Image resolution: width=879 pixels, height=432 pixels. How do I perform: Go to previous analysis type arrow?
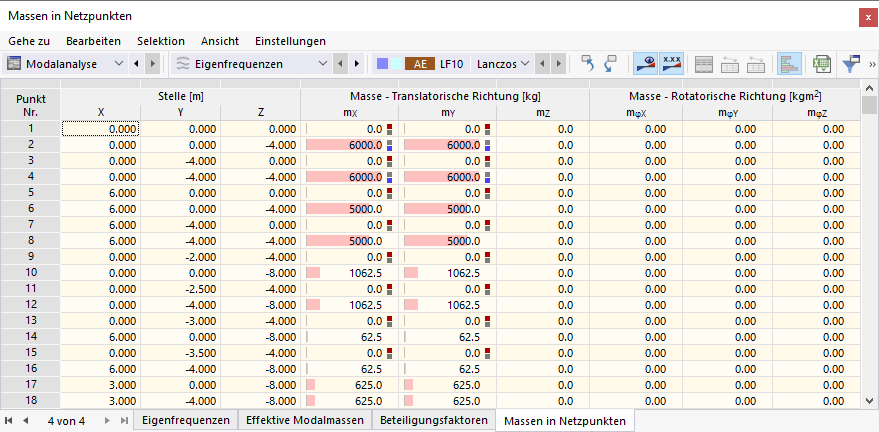pyautogui.click(x=136, y=64)
